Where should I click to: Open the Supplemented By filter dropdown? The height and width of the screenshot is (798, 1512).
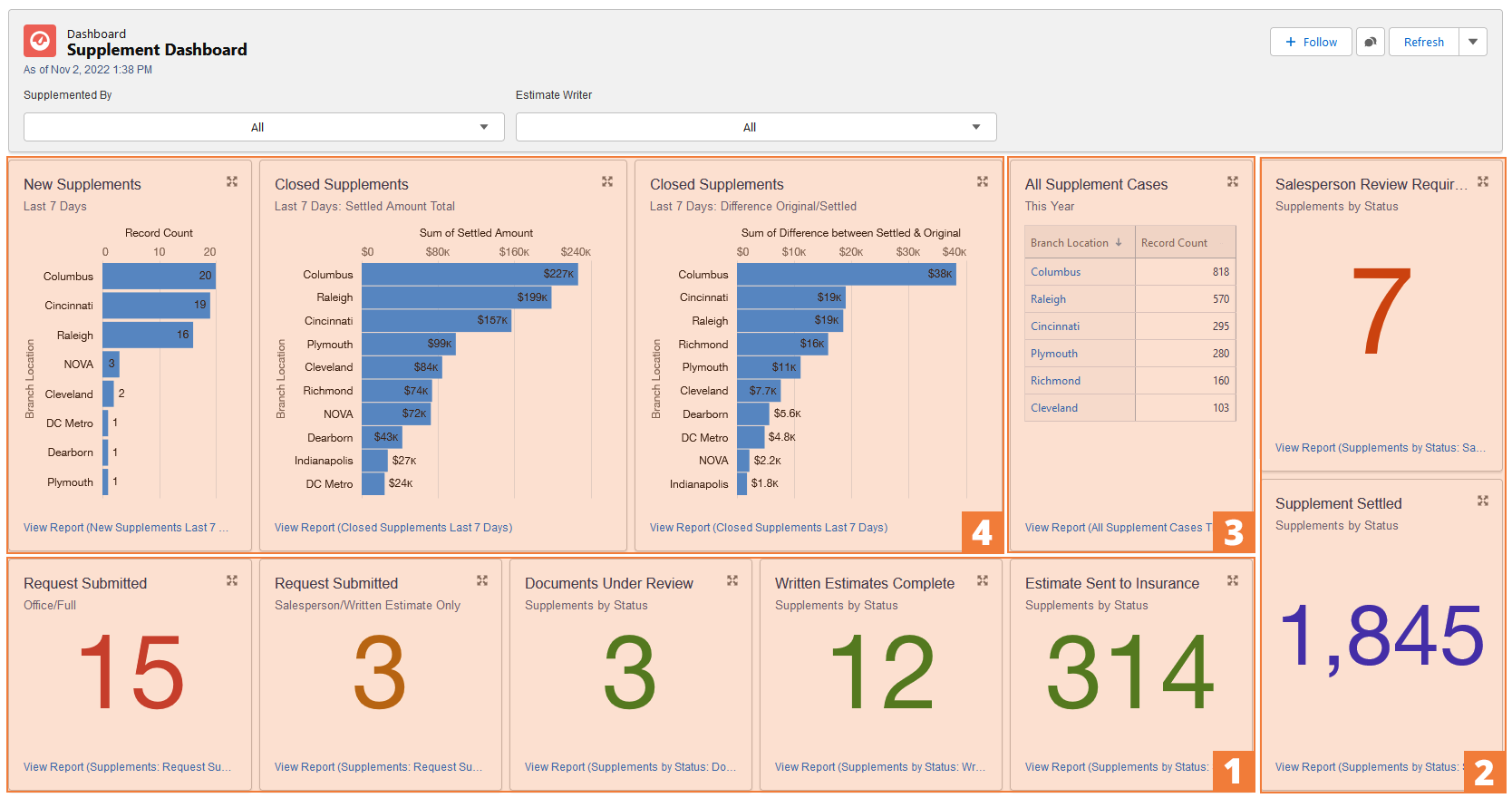coord(264,127)
